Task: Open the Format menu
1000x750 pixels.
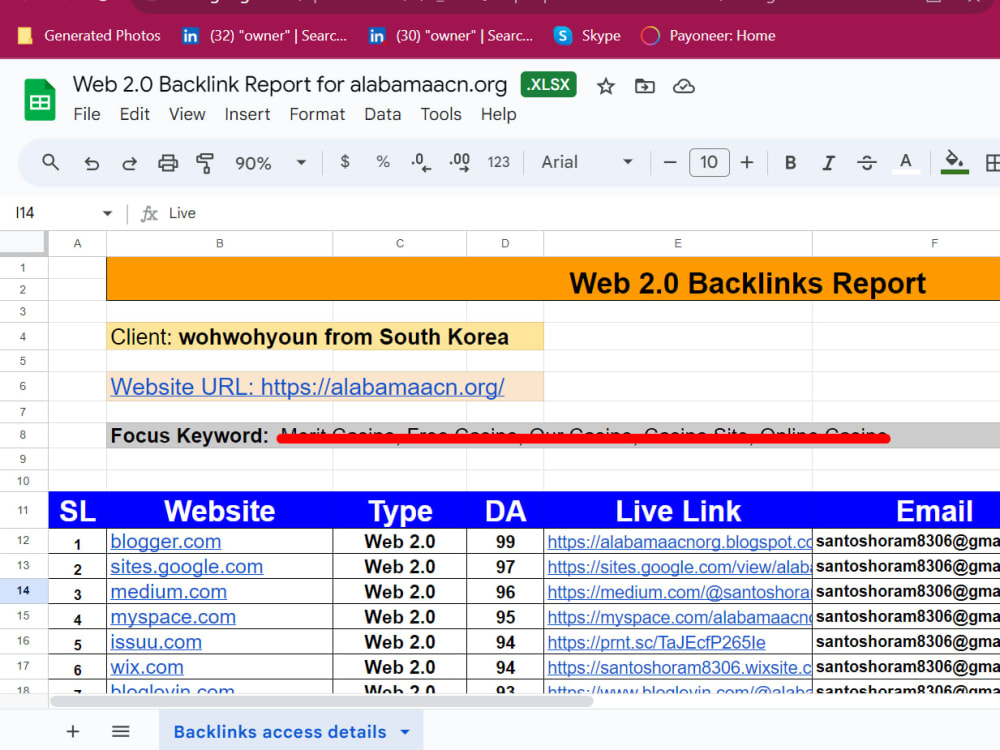Action: (317, 114)
